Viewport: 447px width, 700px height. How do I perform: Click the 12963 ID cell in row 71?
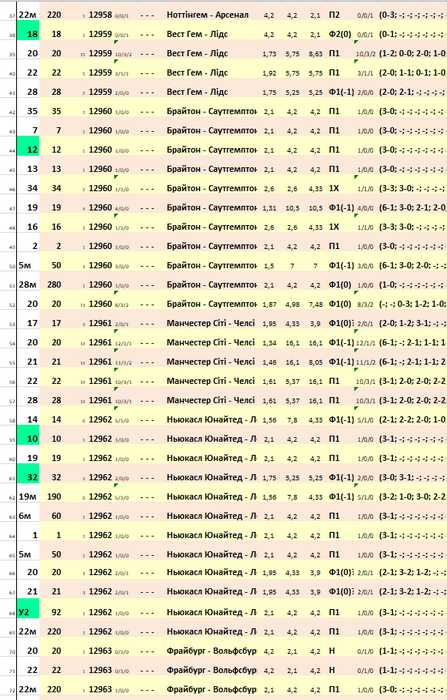tap(100, 670)
